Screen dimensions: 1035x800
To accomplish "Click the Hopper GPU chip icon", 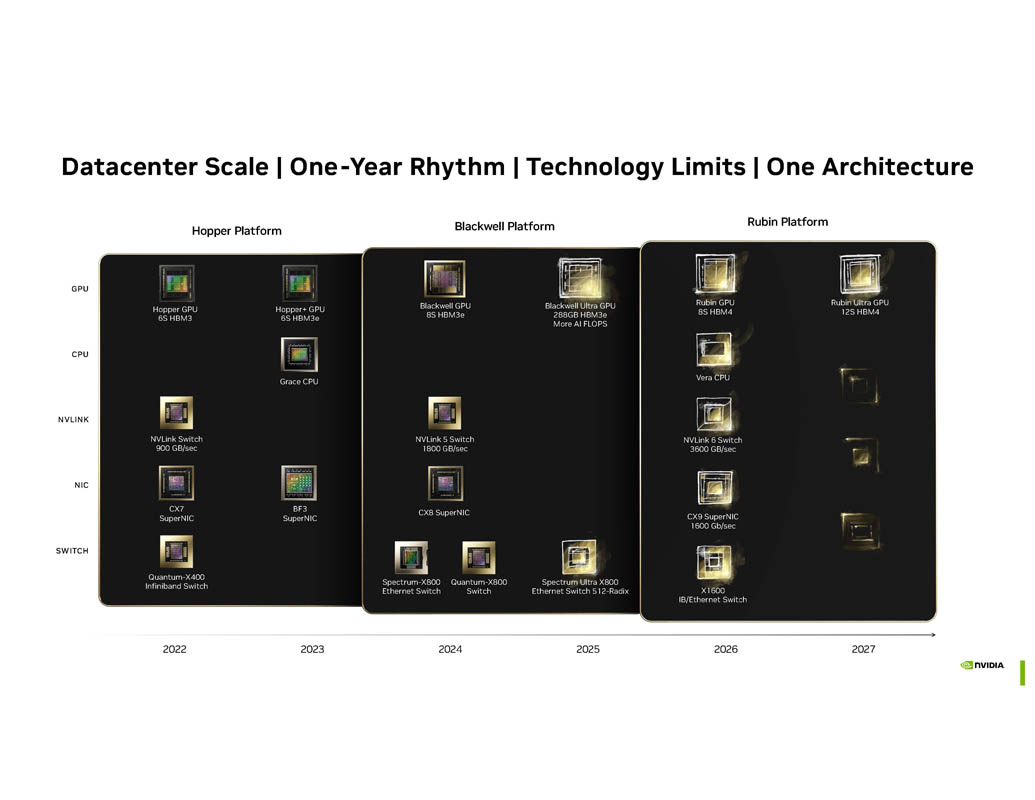I will point(176,283).
